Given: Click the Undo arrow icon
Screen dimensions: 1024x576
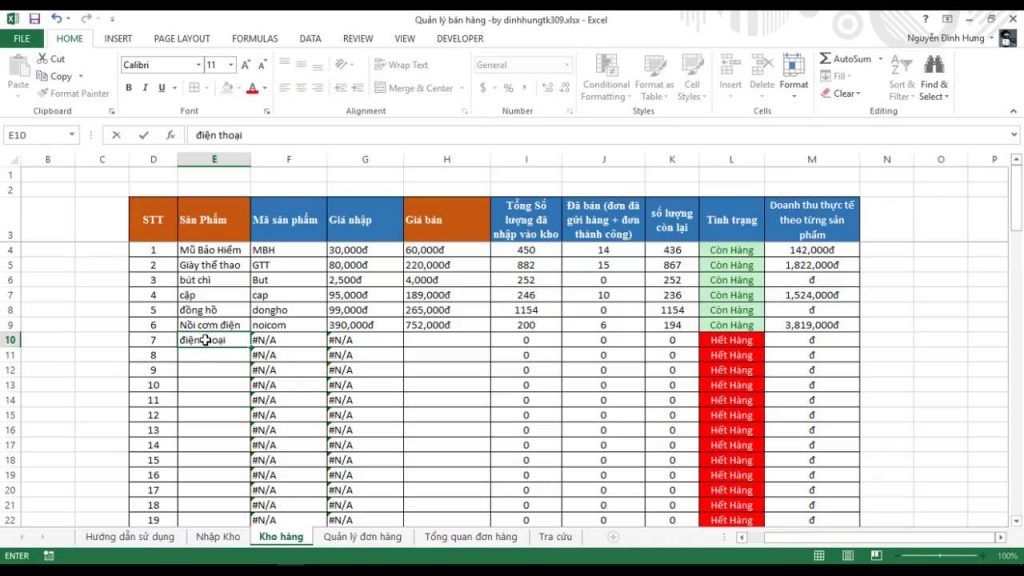Looking at the screenshot, I should [x=56, y=19].
